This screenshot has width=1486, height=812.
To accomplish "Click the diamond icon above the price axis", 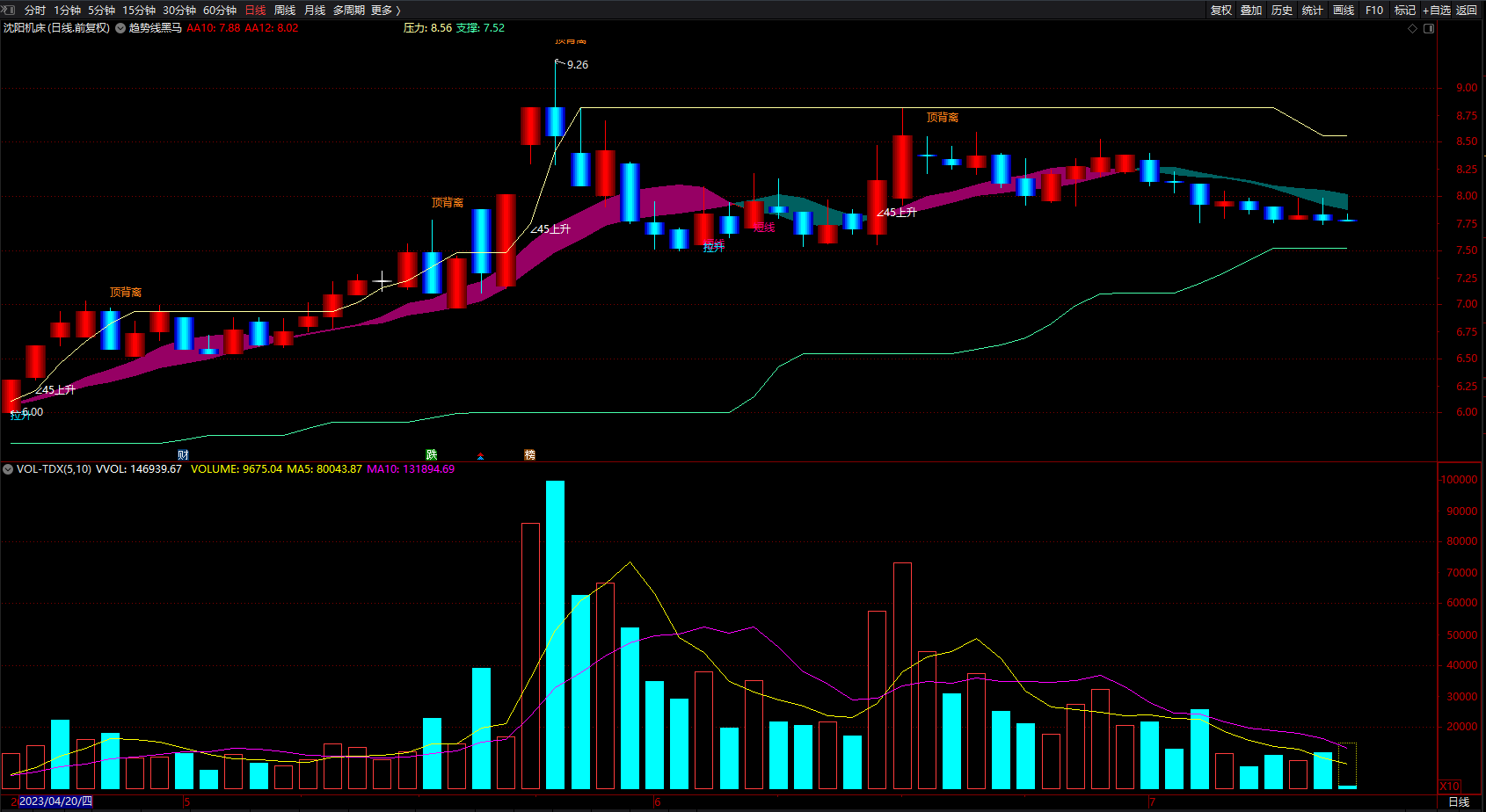I will pos(1413,28).
